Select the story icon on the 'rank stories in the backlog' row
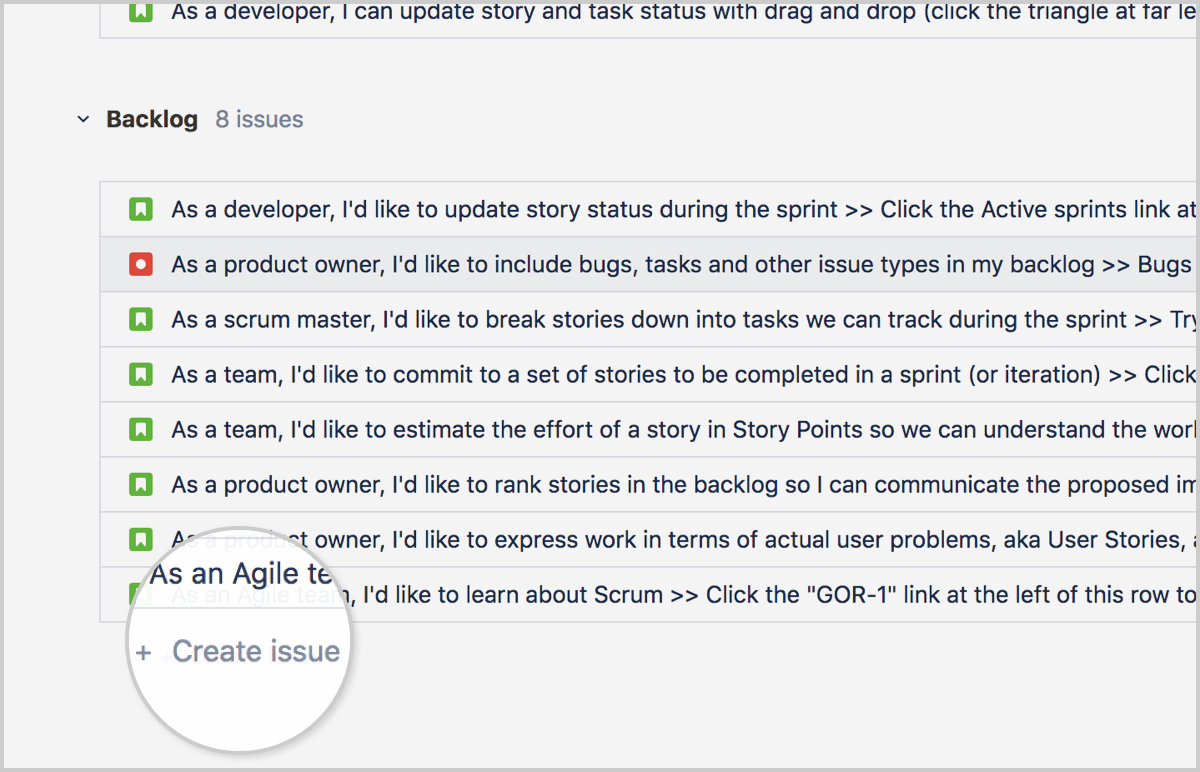This screenshot has width=1200, height=772. (x=141, y=484)
